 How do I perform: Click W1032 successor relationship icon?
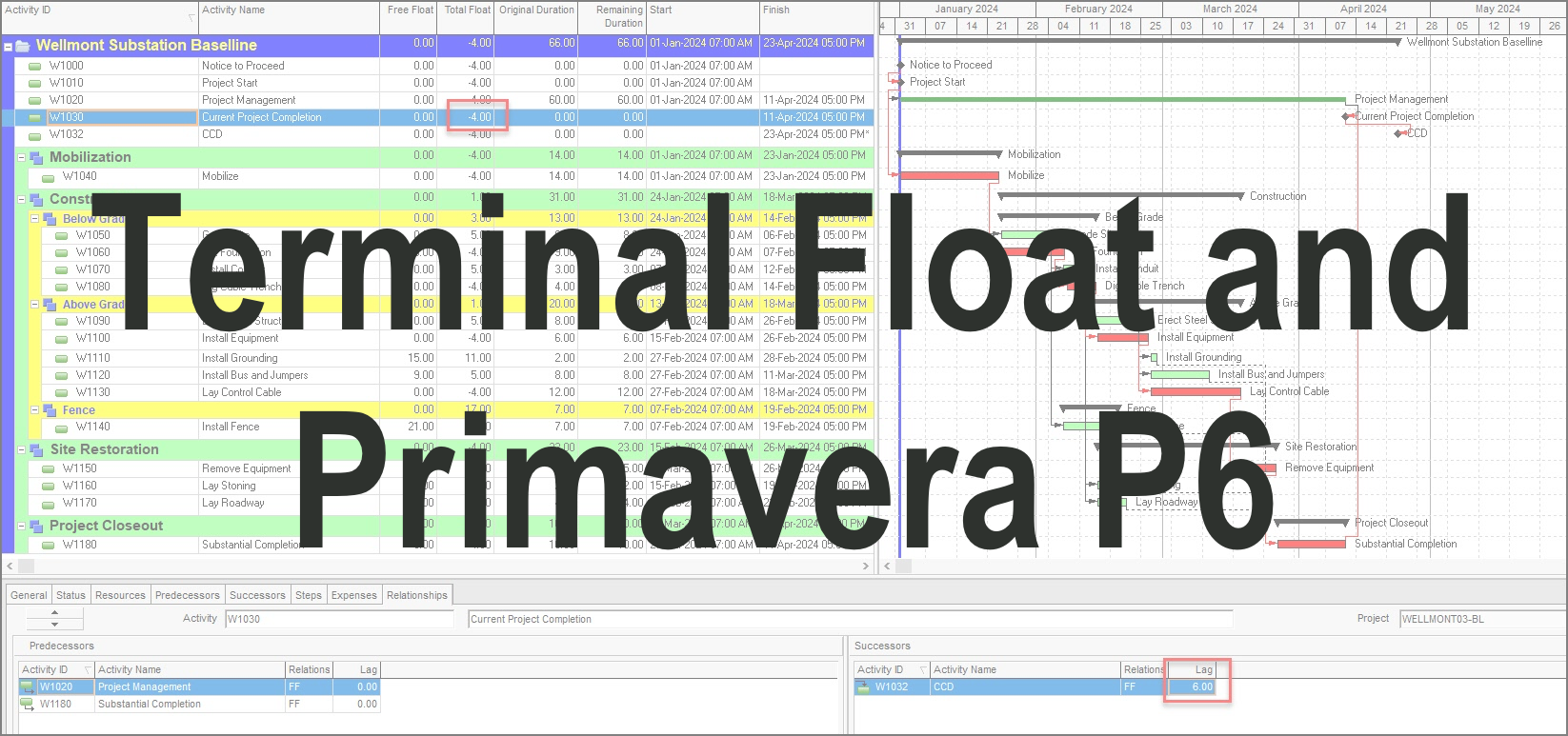pyautogui.click(x=862, y=686)
